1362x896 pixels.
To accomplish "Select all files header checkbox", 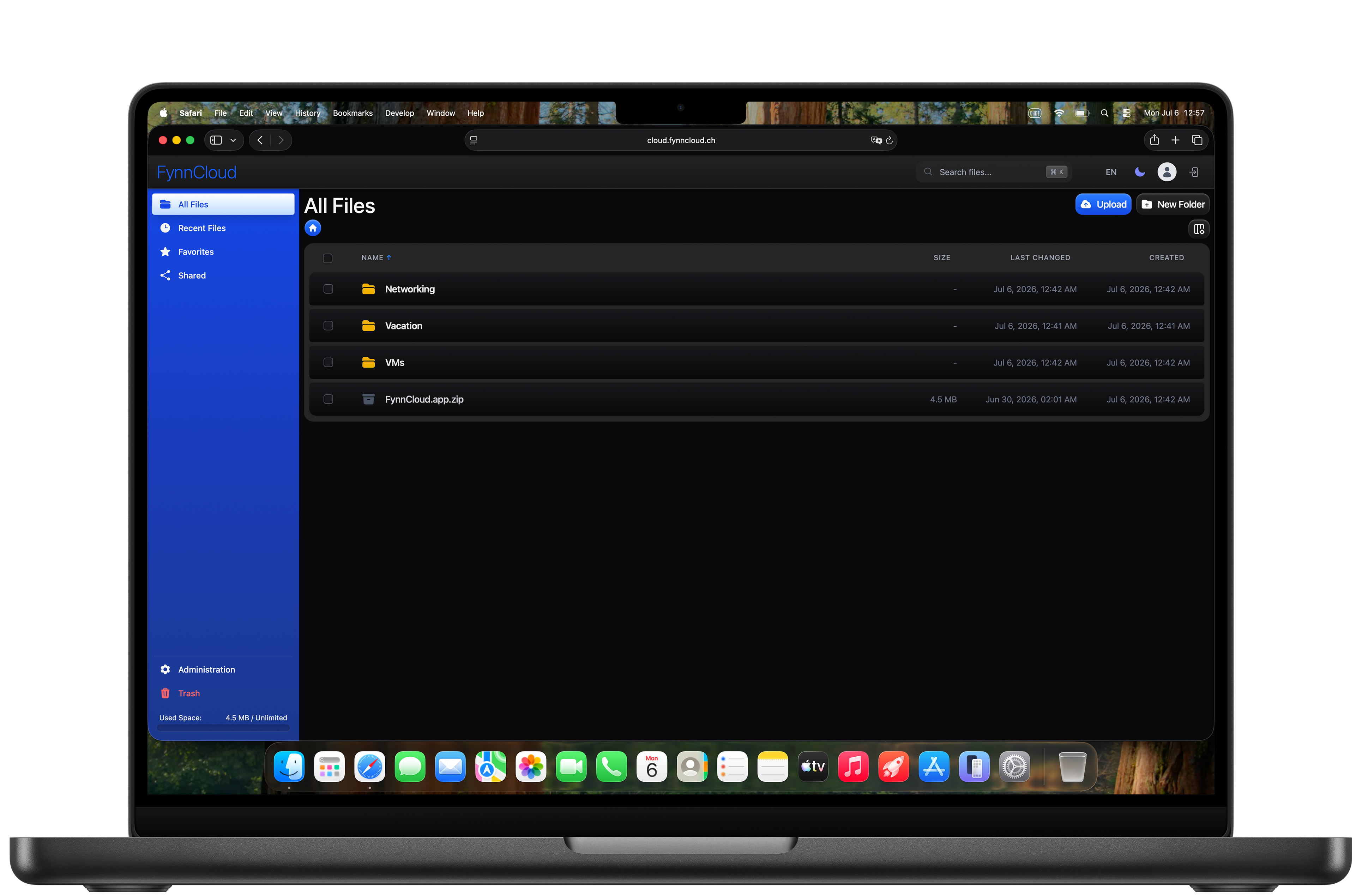I will (327, 258).
